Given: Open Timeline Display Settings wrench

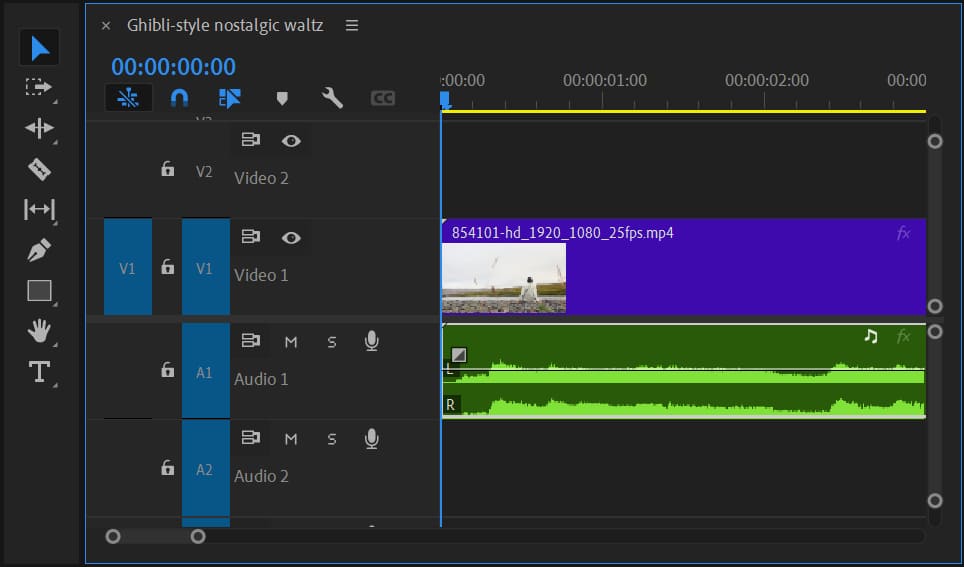Looking at the screenshot, I should tap(332, 98).
